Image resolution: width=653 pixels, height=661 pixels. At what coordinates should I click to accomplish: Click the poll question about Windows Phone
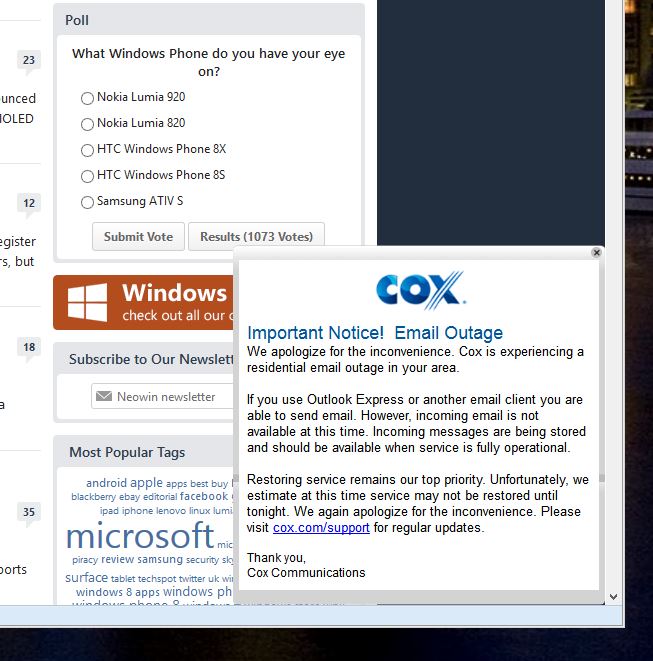click(x=209, y=62)
